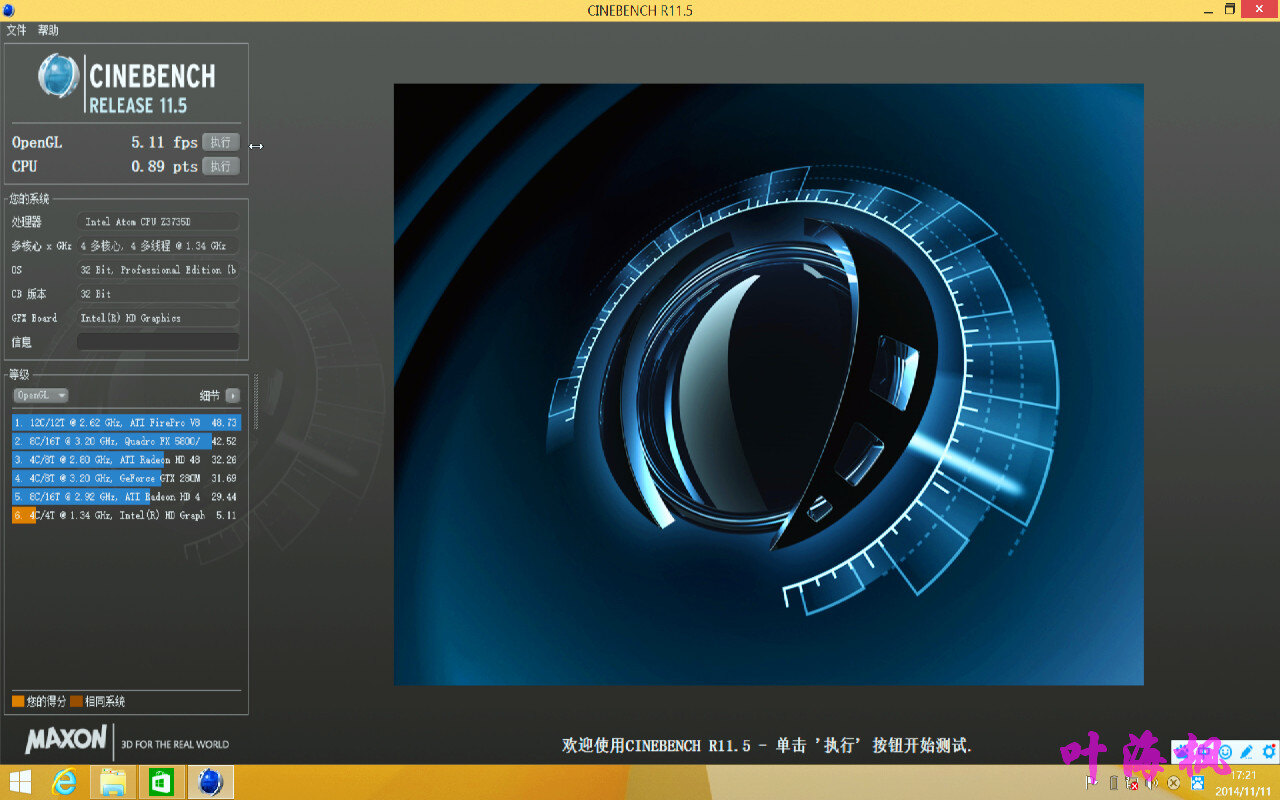
Task: Click the CINEBENCH title bar app icon
Action: [9, 10]
